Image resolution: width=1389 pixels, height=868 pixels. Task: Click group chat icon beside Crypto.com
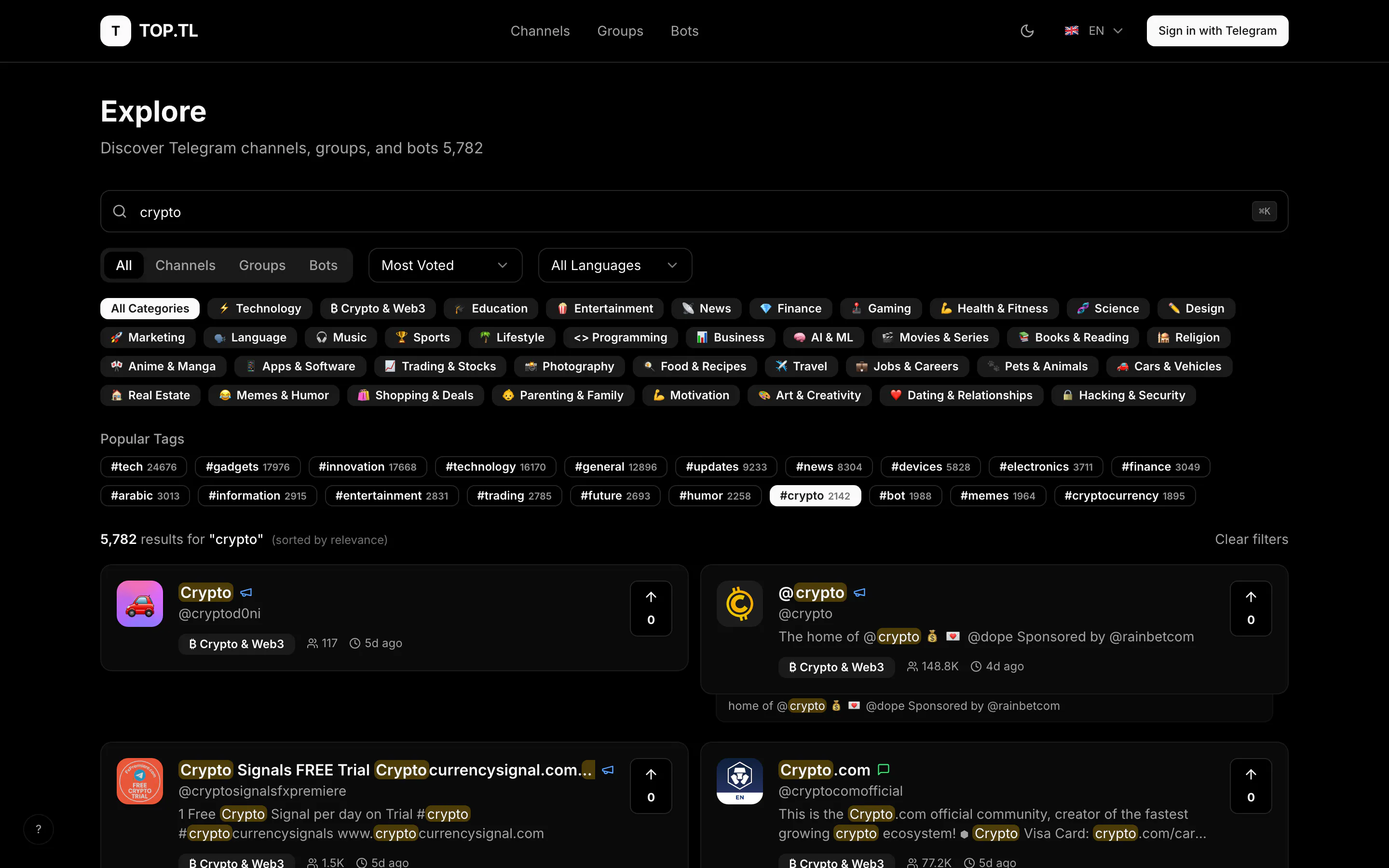pyautogui.click(x=884, y=770)
